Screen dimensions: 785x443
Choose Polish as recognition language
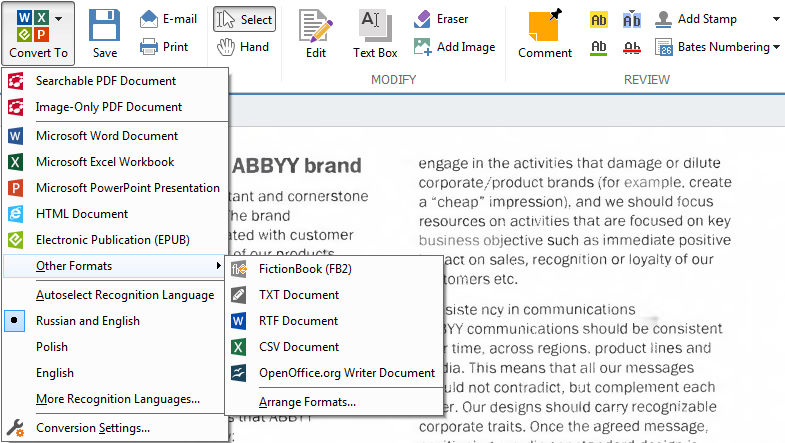point(52,347)
